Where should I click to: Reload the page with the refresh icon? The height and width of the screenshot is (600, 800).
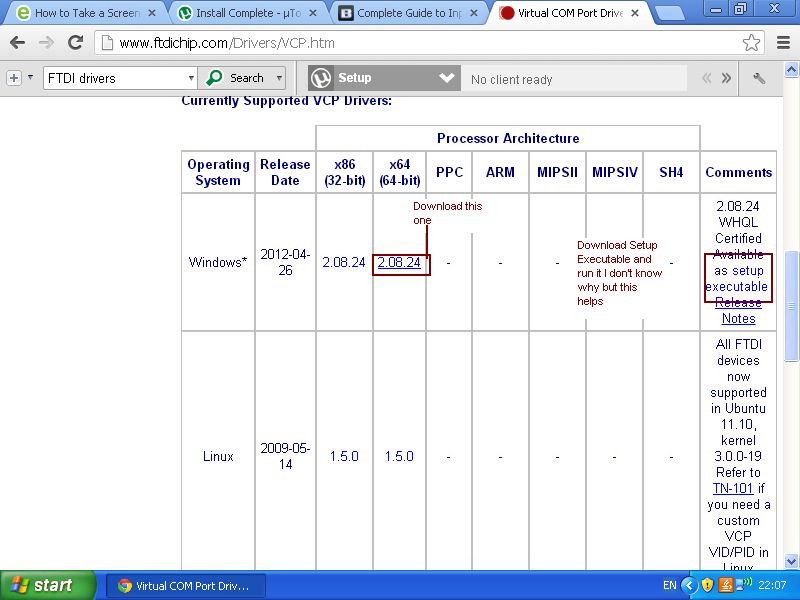(76, 42)
